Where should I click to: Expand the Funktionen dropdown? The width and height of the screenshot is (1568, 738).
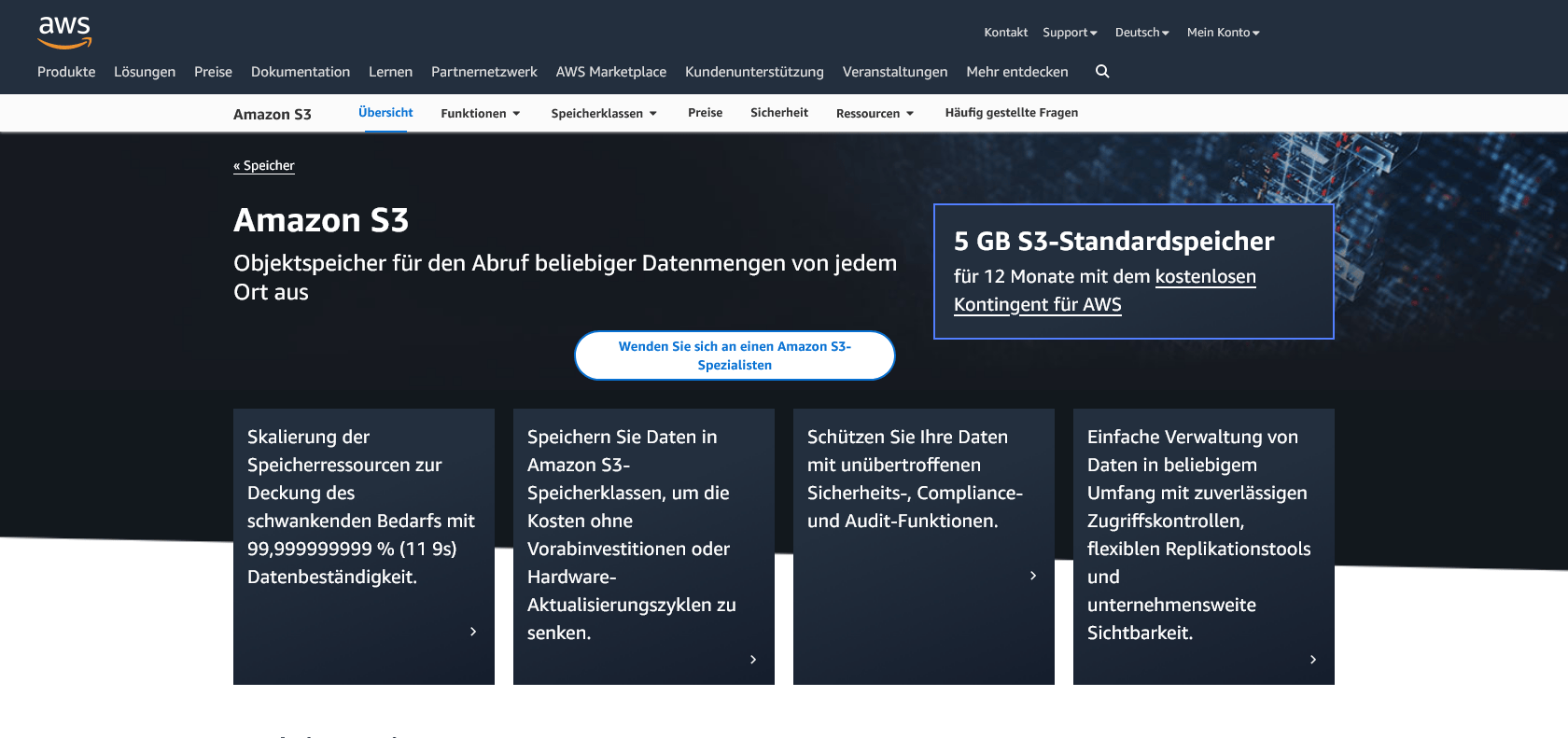480,114
